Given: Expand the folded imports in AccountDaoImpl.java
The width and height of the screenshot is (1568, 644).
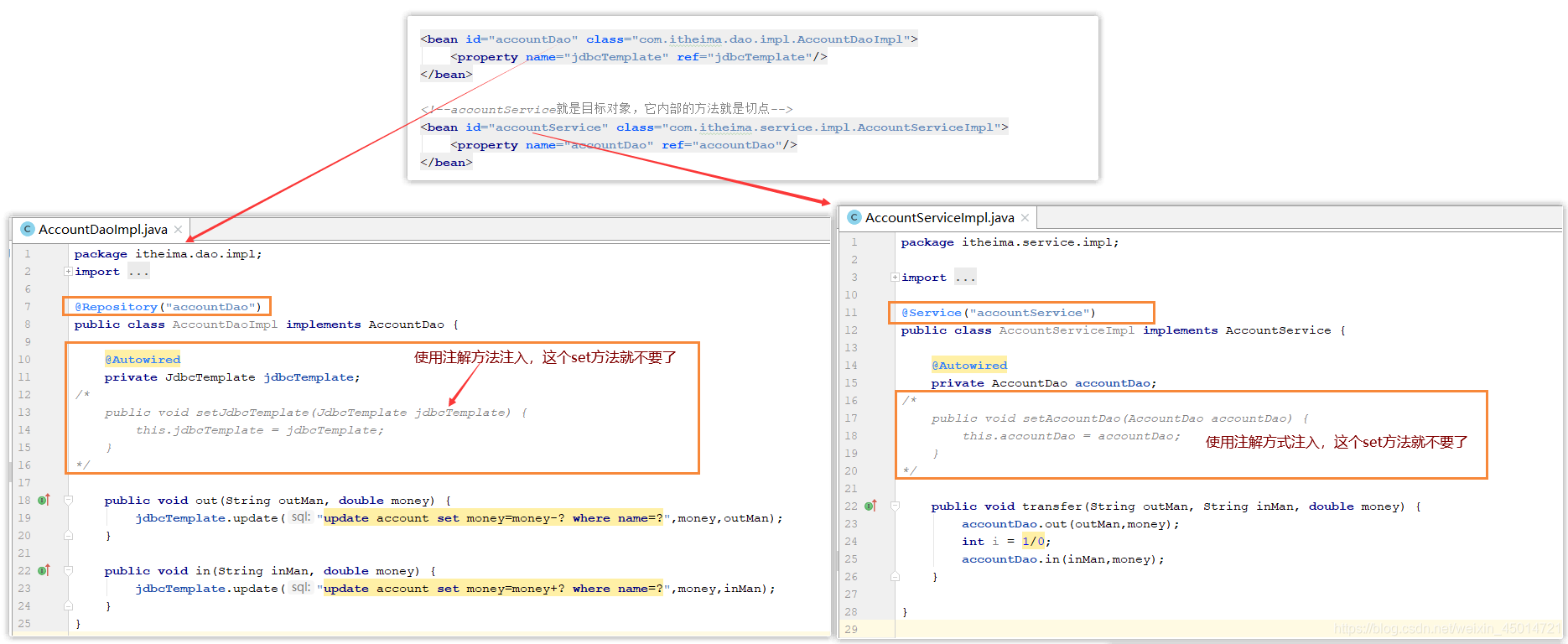Looking at the screenshot, I should coord(68,272).
